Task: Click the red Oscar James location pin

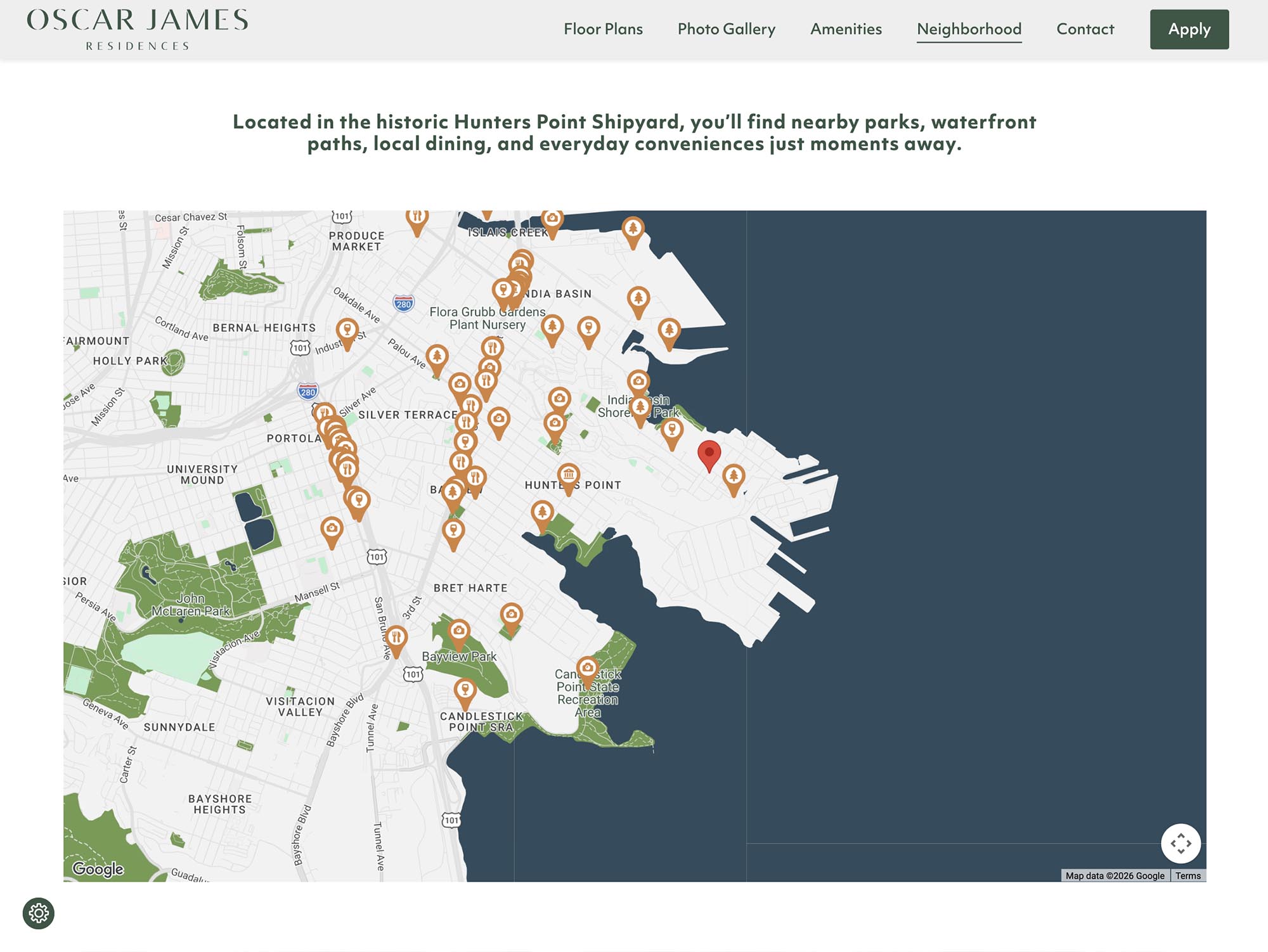Action: tap(709, 456)
